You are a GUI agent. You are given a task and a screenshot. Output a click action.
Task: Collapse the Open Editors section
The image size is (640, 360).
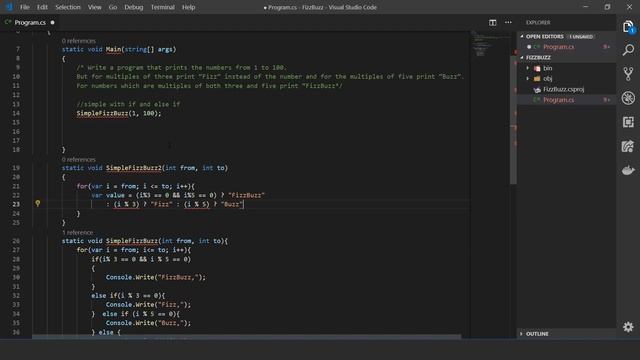522,36
